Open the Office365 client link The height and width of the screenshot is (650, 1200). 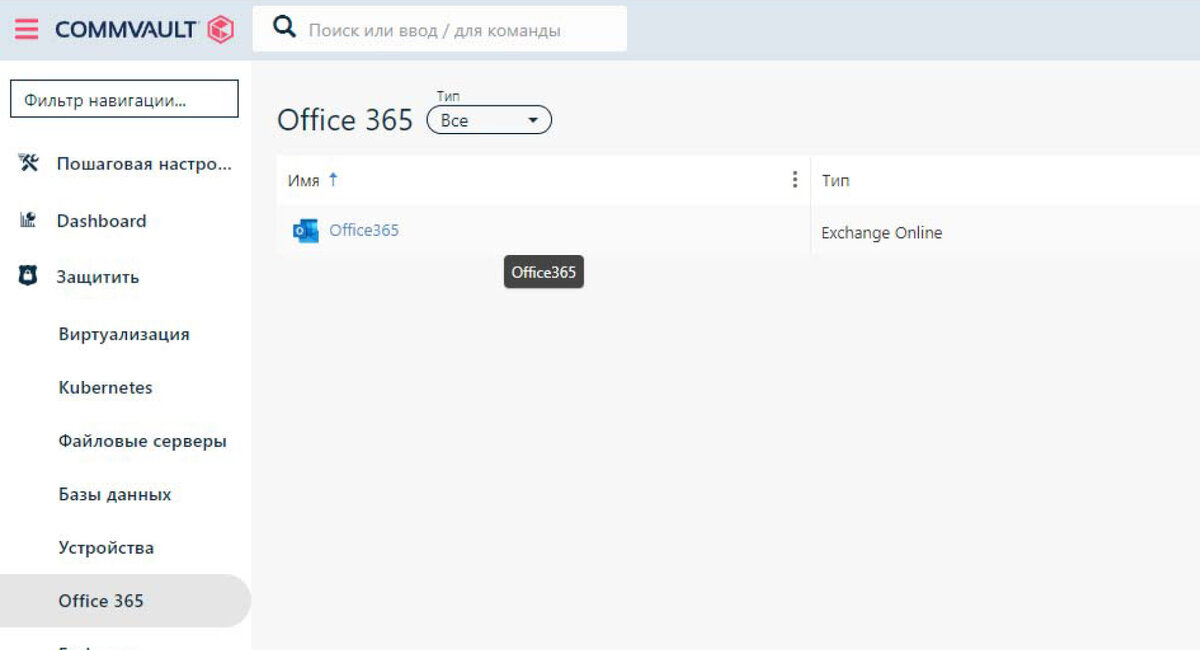(x=364, y=230)
